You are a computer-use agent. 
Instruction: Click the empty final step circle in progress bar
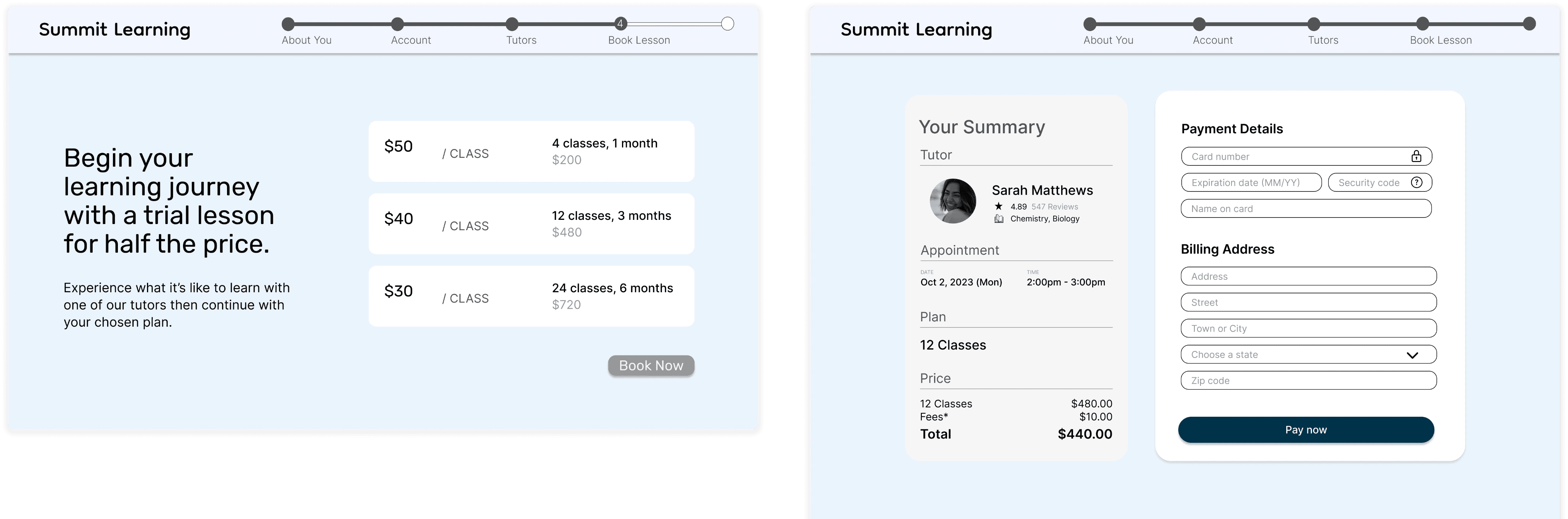[727, 25]
